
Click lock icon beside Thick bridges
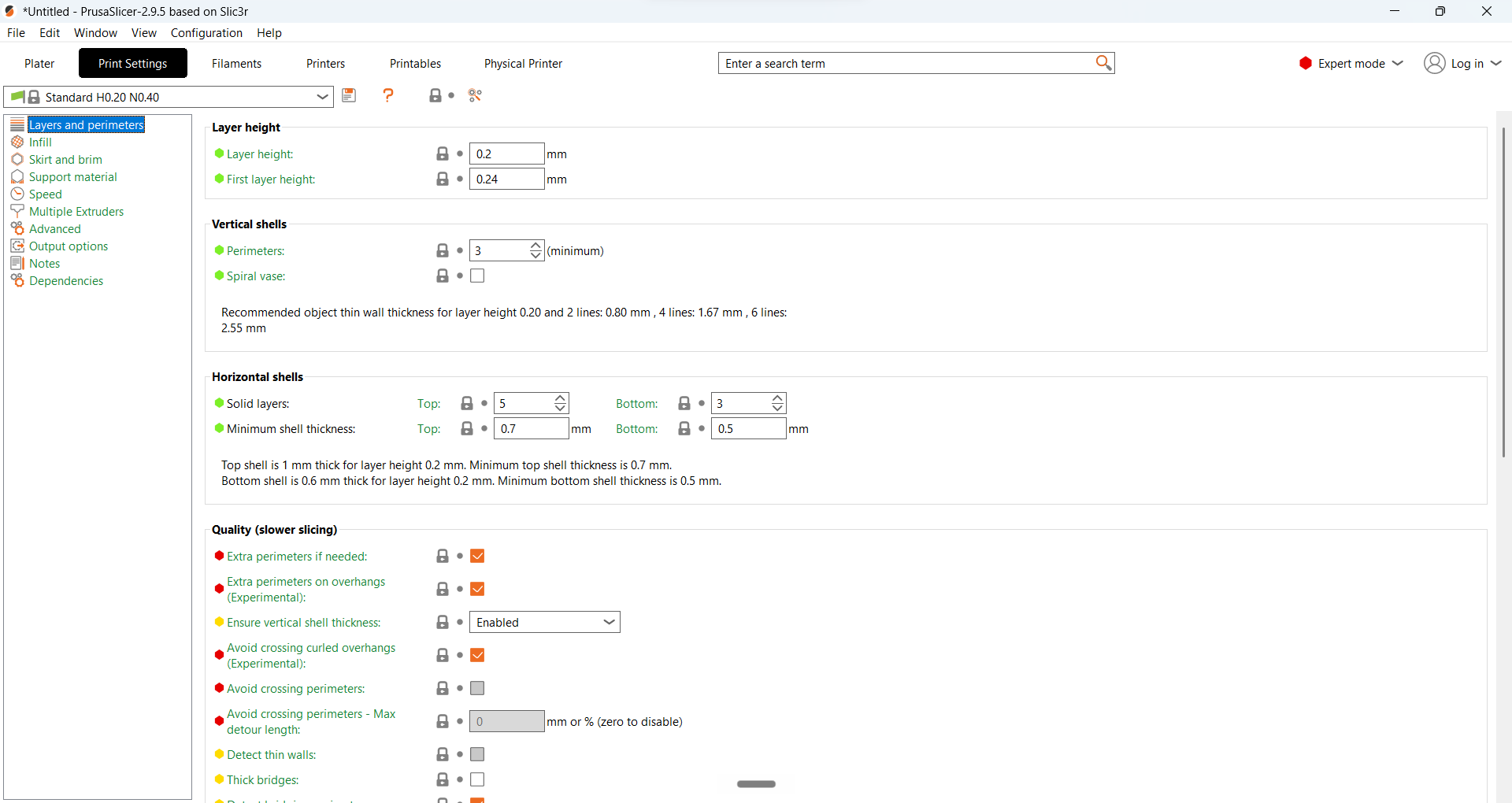coord(443,779)
